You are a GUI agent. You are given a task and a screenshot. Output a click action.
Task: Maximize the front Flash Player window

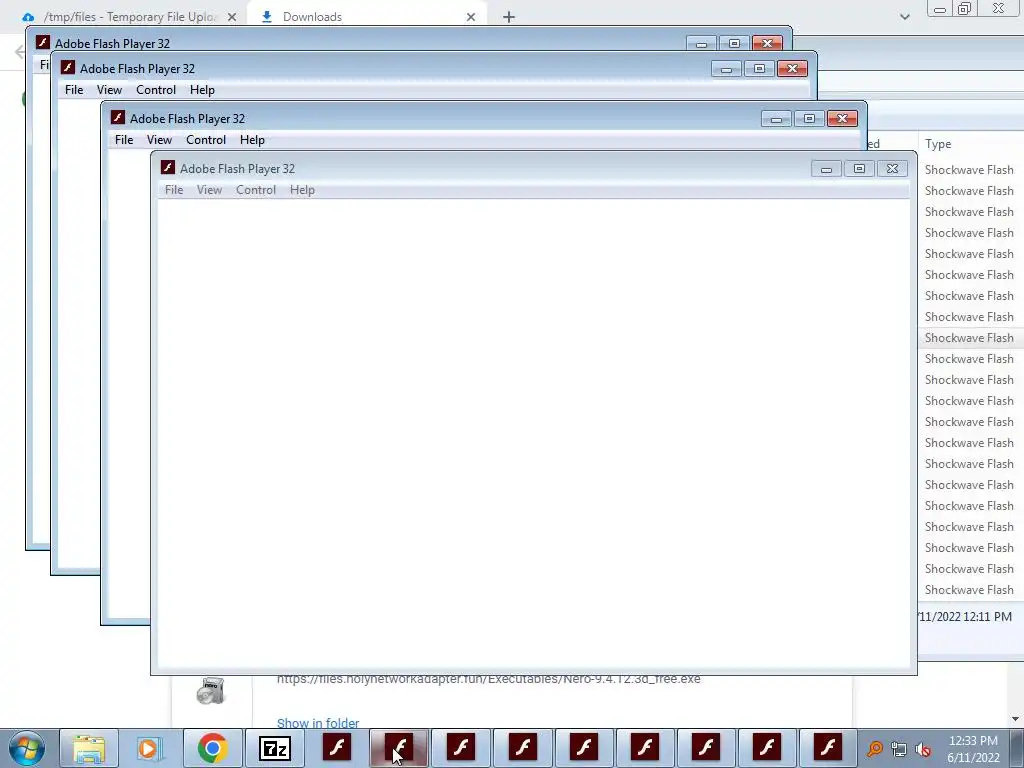859,168
